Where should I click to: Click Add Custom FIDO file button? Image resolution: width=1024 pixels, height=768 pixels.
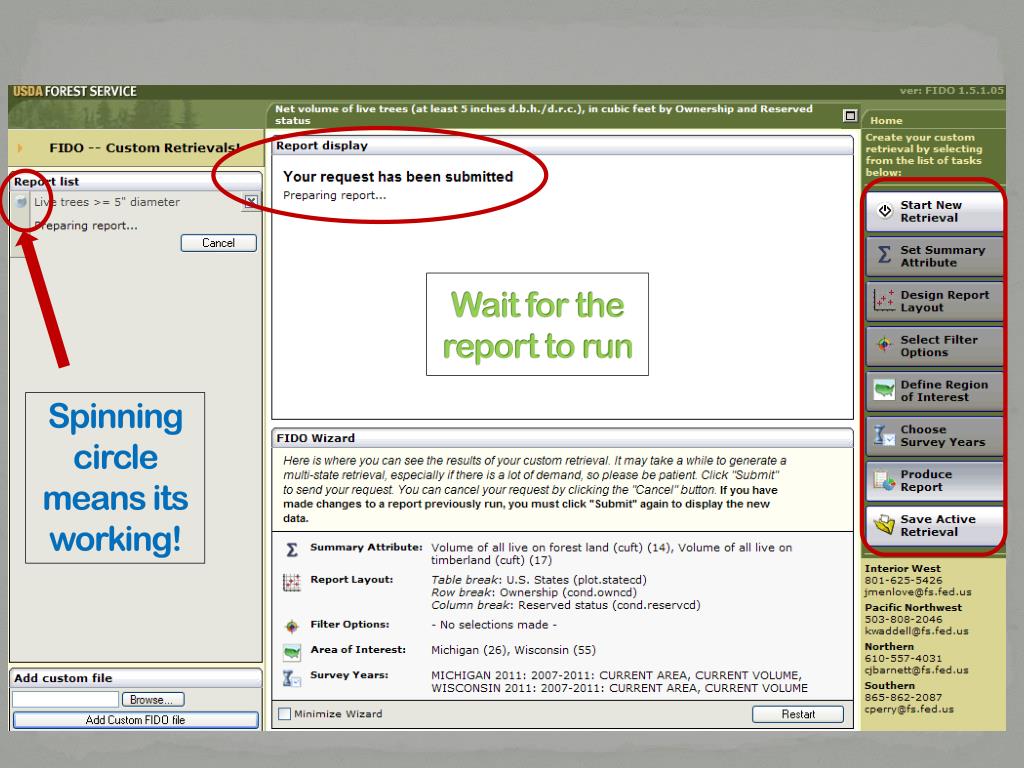point(135,720)
